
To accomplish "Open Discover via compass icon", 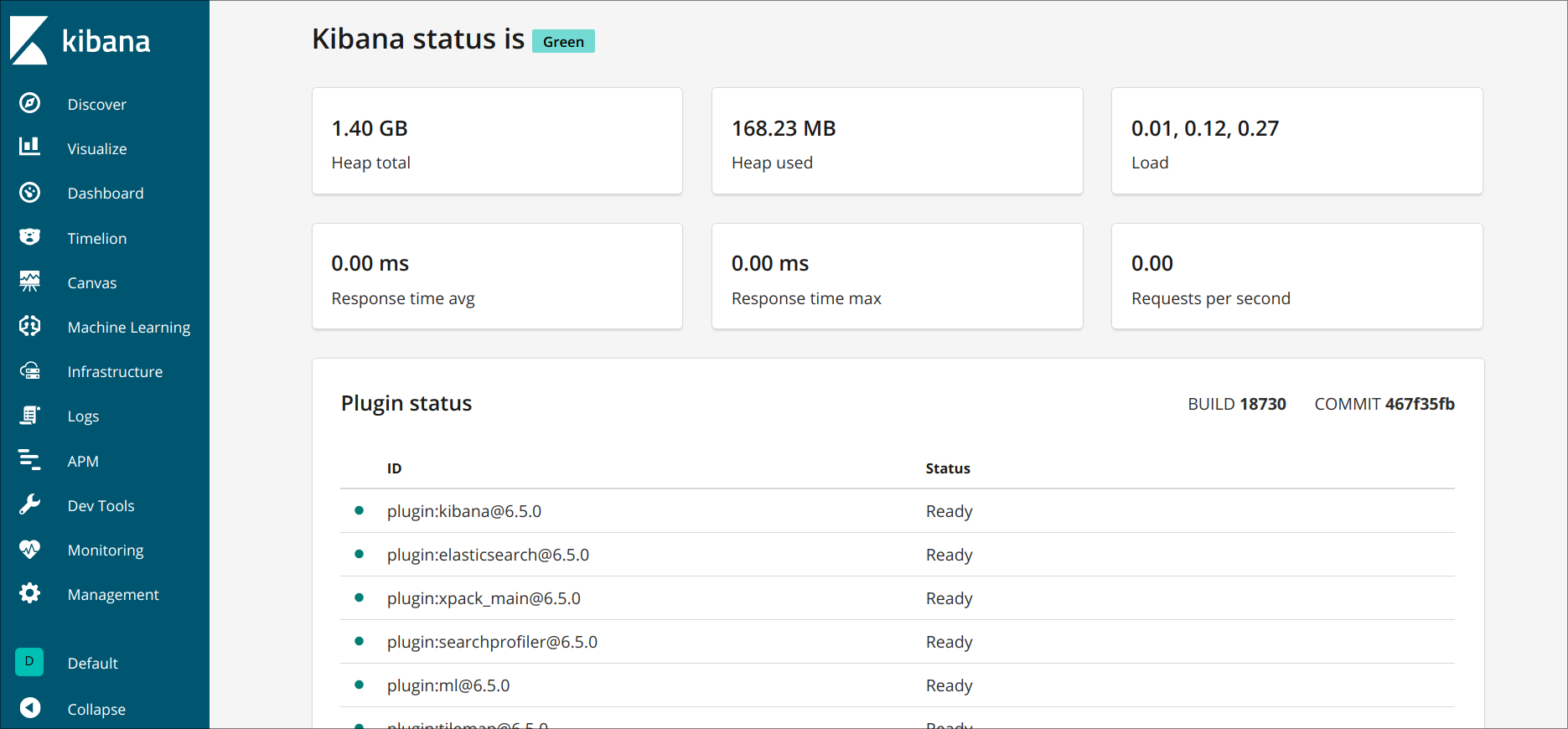I will (x=30, y=103).
